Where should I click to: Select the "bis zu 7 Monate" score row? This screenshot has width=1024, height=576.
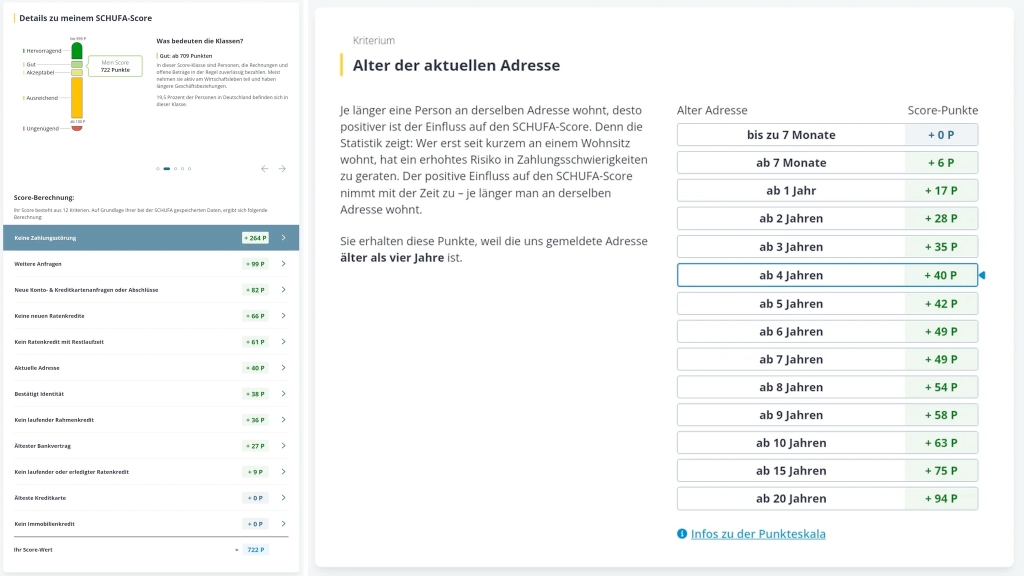click(827, 134)
